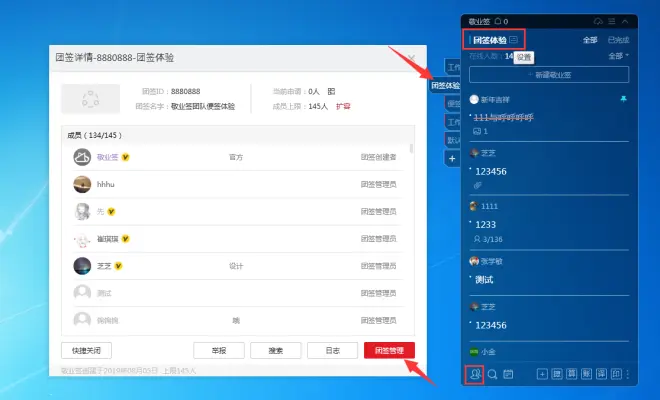Click the plus add category side tab

coord(452,159)
